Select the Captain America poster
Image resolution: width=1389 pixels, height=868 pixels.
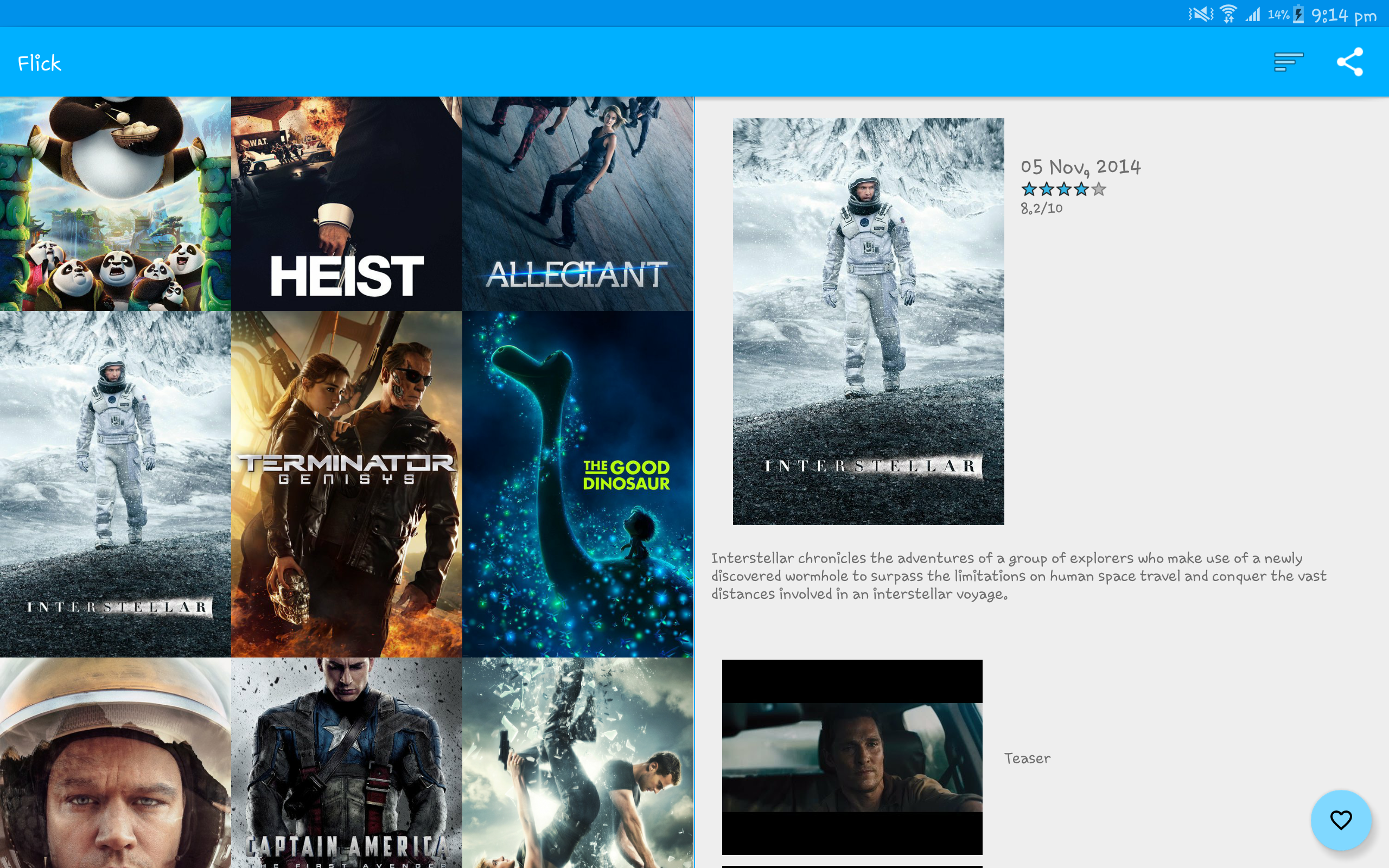346,762
